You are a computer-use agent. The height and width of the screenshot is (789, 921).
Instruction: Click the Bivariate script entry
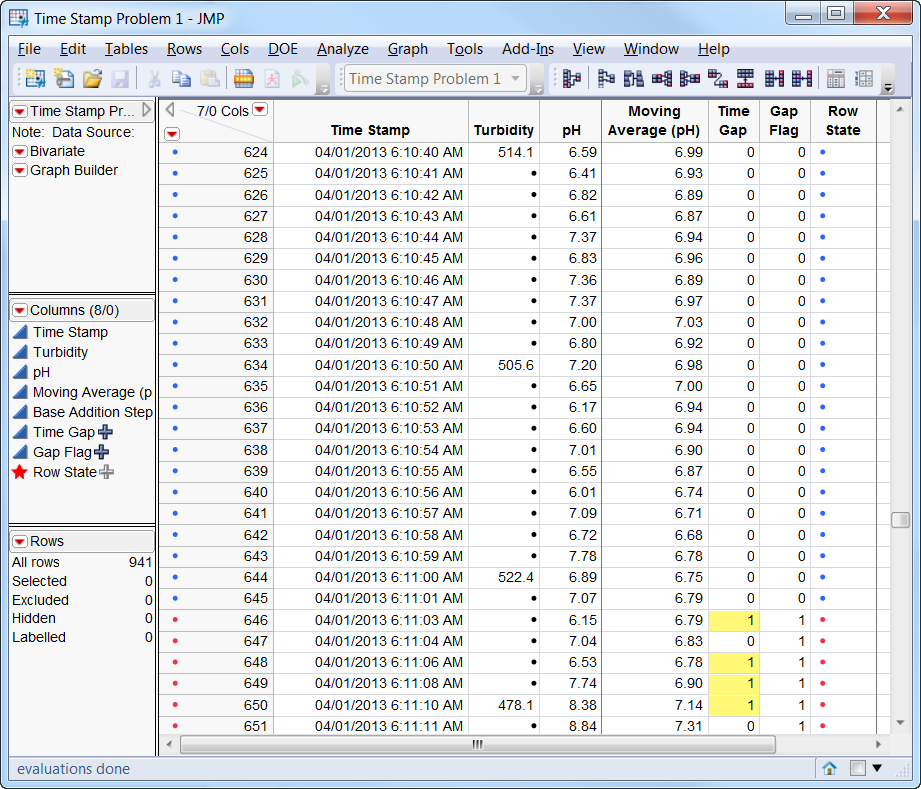pyautogui.click(x=56, y=151)
